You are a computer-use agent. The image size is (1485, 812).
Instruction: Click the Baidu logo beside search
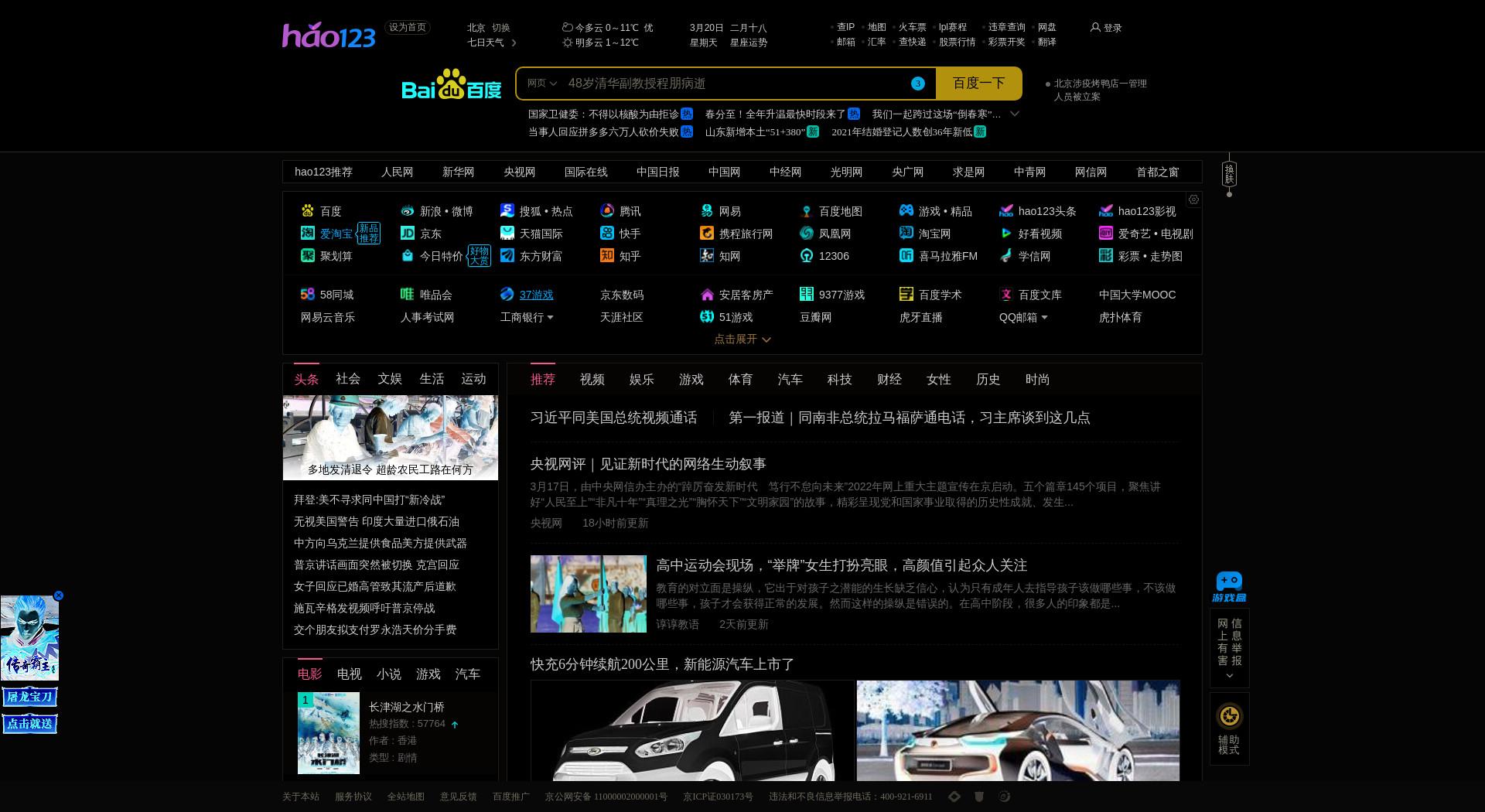pyautogui.click(x=452, y=84)
